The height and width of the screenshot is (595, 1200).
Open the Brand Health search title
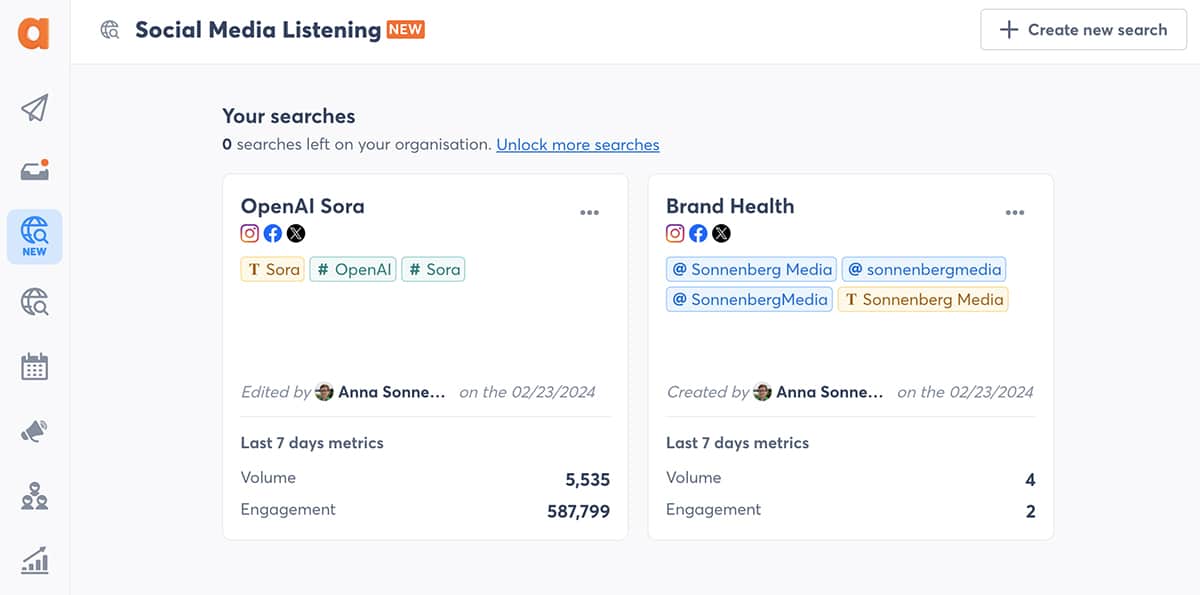pos(730,206)
